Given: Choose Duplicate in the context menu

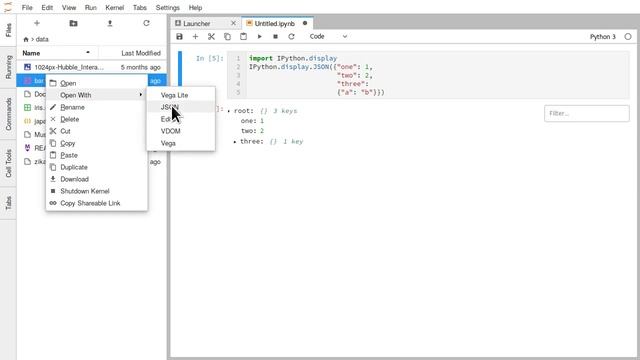Looking at the screenshot, I should tap(97, 167).
